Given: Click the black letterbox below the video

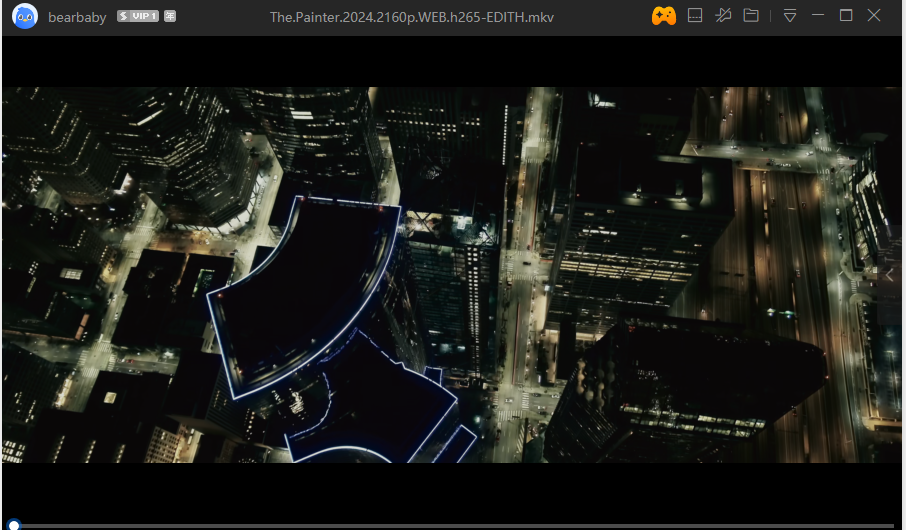Looking at the screenshot, I should (450, 490).
